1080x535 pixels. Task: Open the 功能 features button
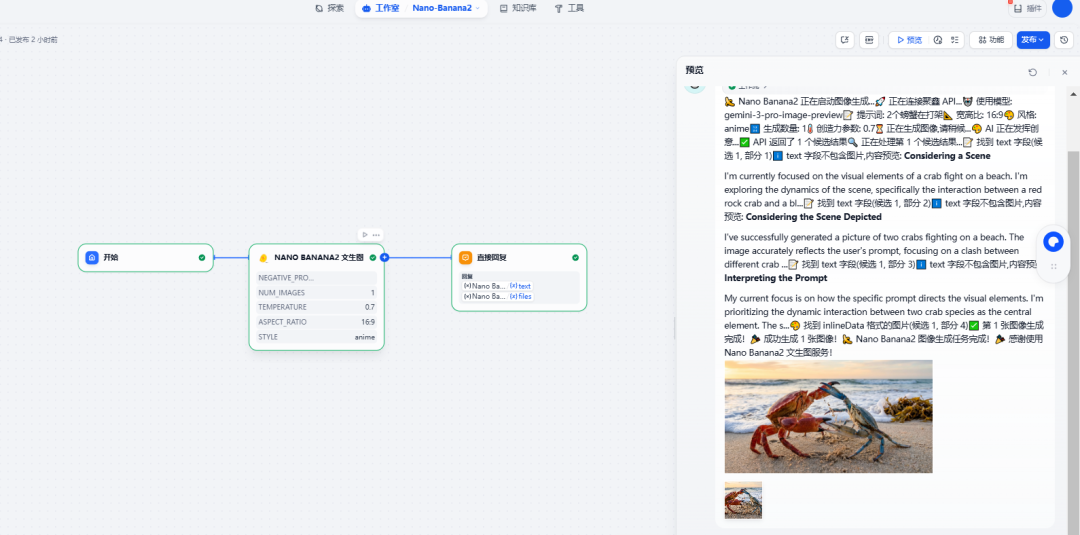(990, 40)
